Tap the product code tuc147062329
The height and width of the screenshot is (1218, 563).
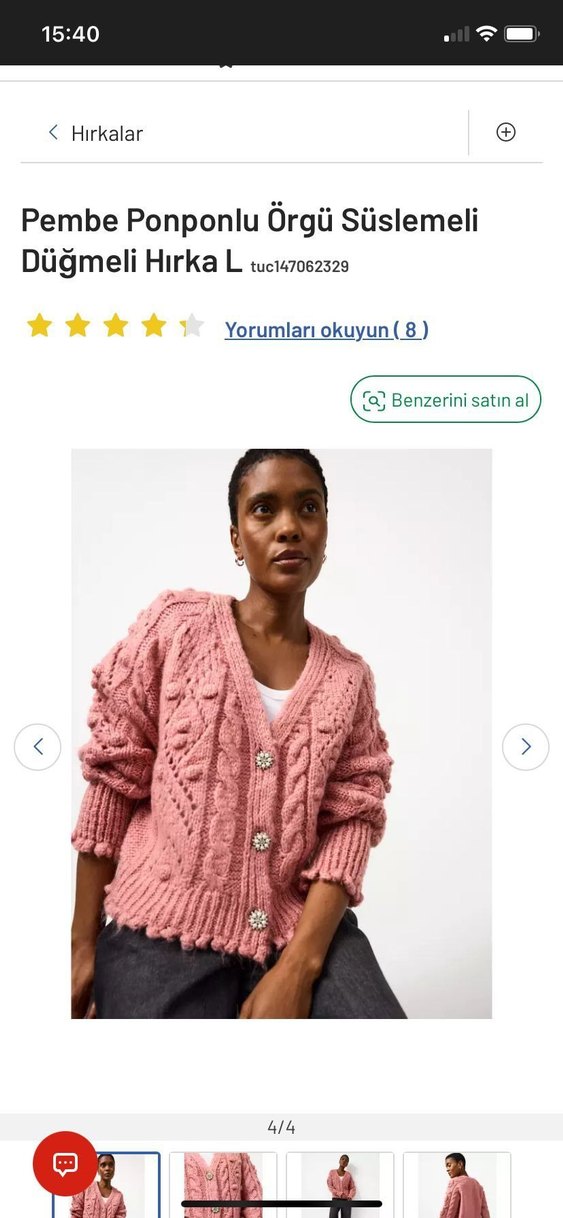pyautogui.click(x=299, y=267)
